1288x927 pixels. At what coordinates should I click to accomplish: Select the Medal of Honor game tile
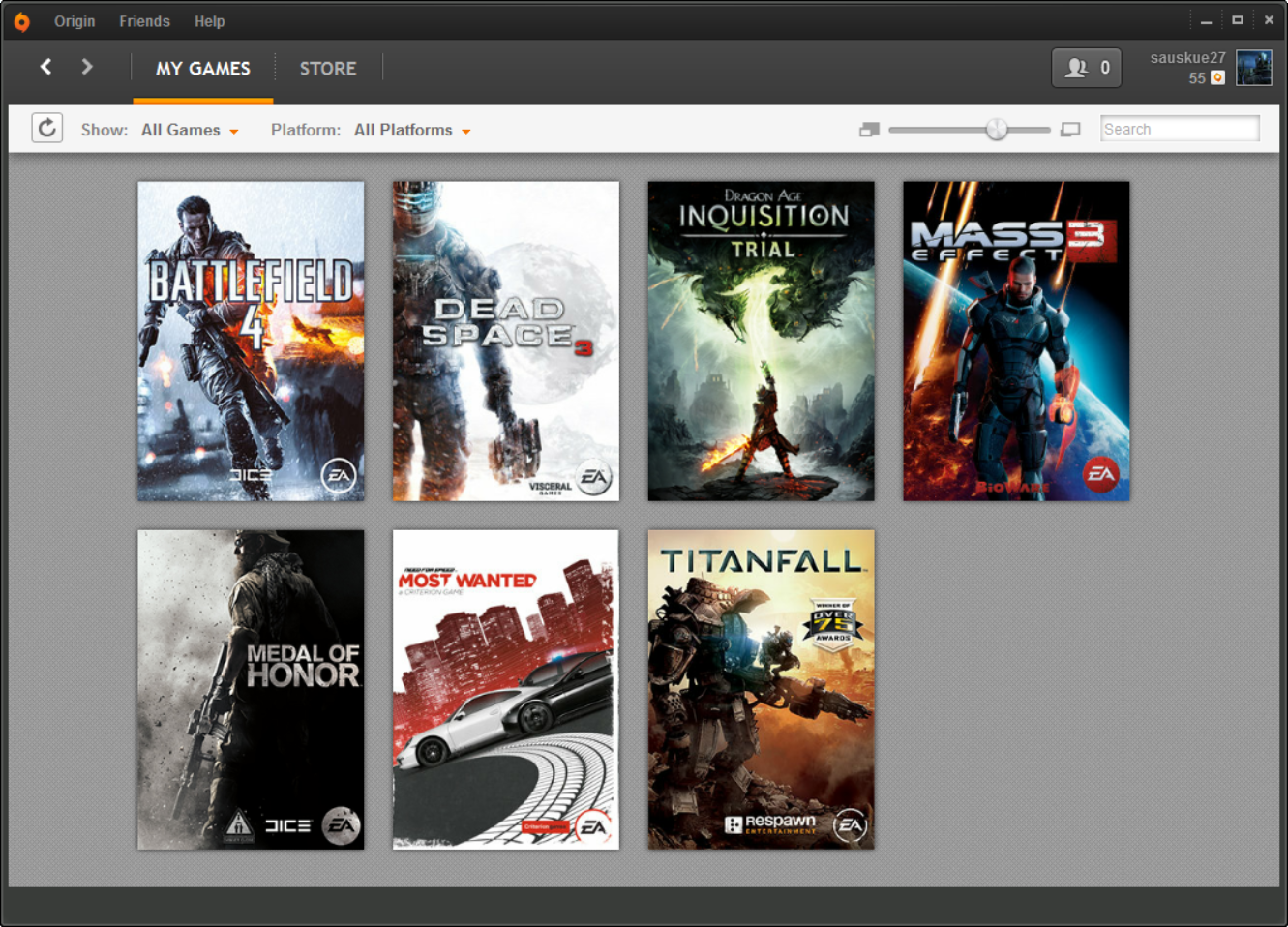pyautogui.click(x=251, y=689)
